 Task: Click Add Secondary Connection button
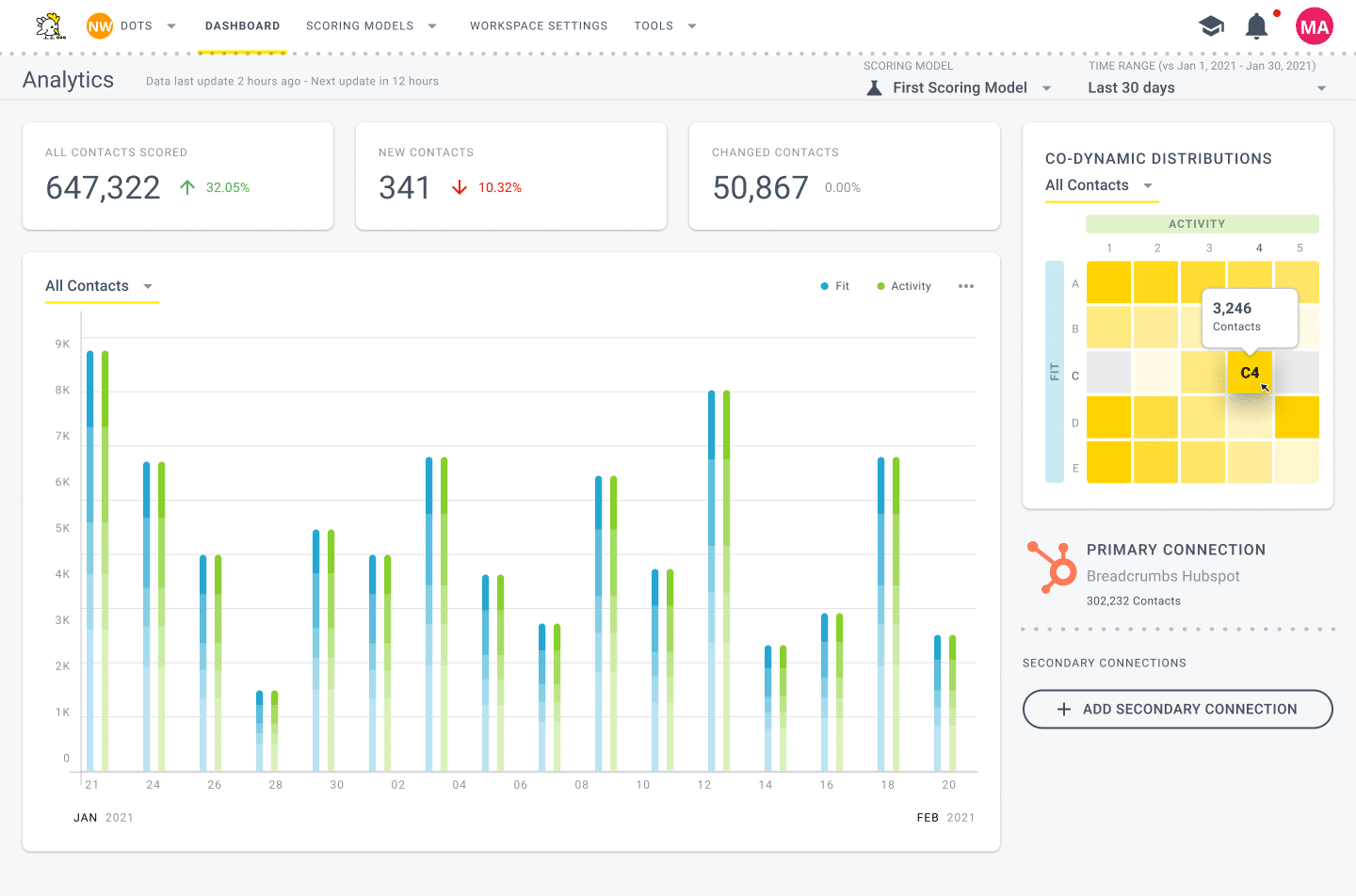[1178, 710]
